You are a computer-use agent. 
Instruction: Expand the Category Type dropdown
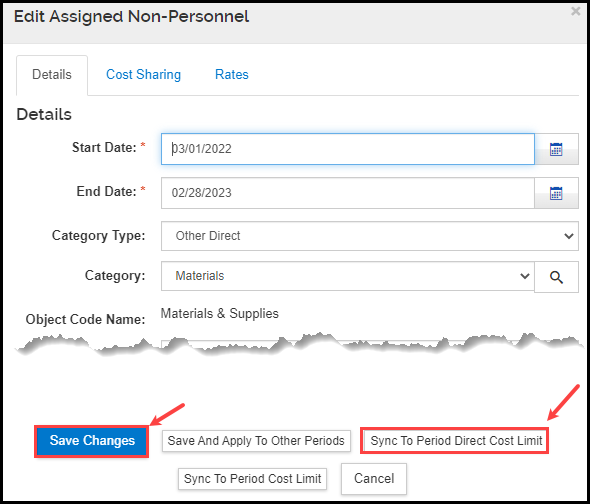(370, 236)
